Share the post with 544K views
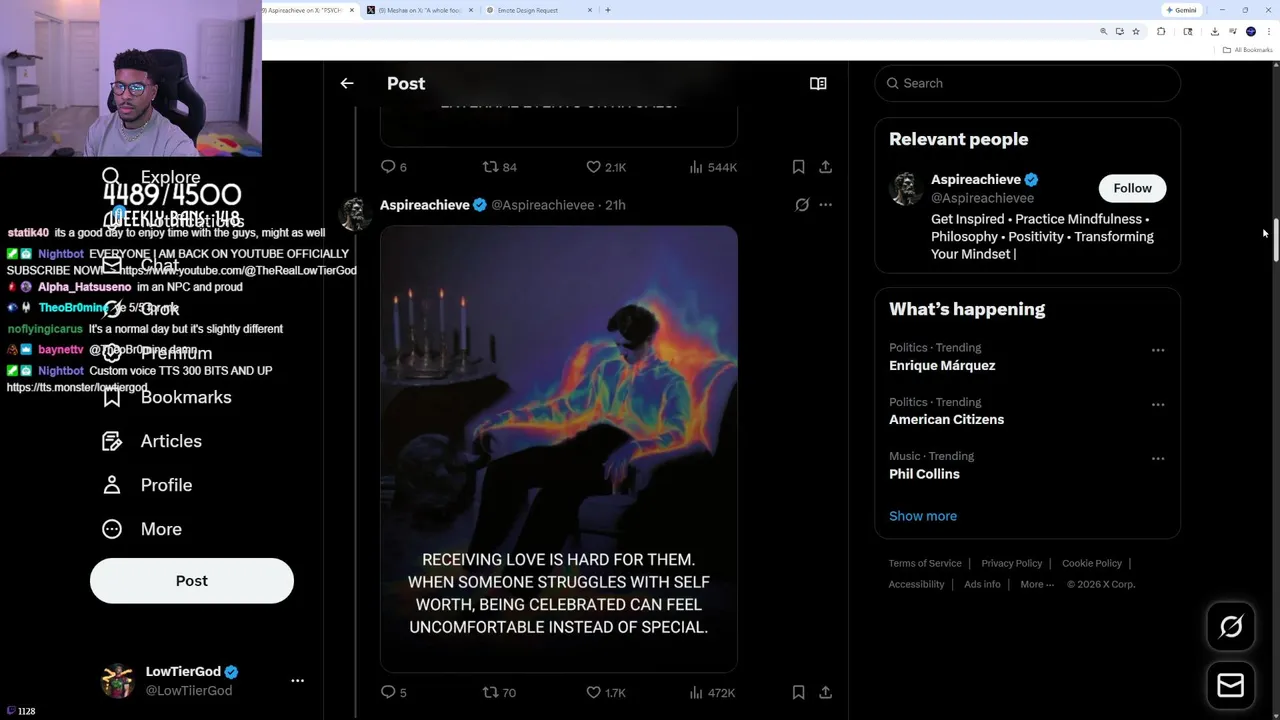Screen dimensions: 1280x720 tap(825, 167)
